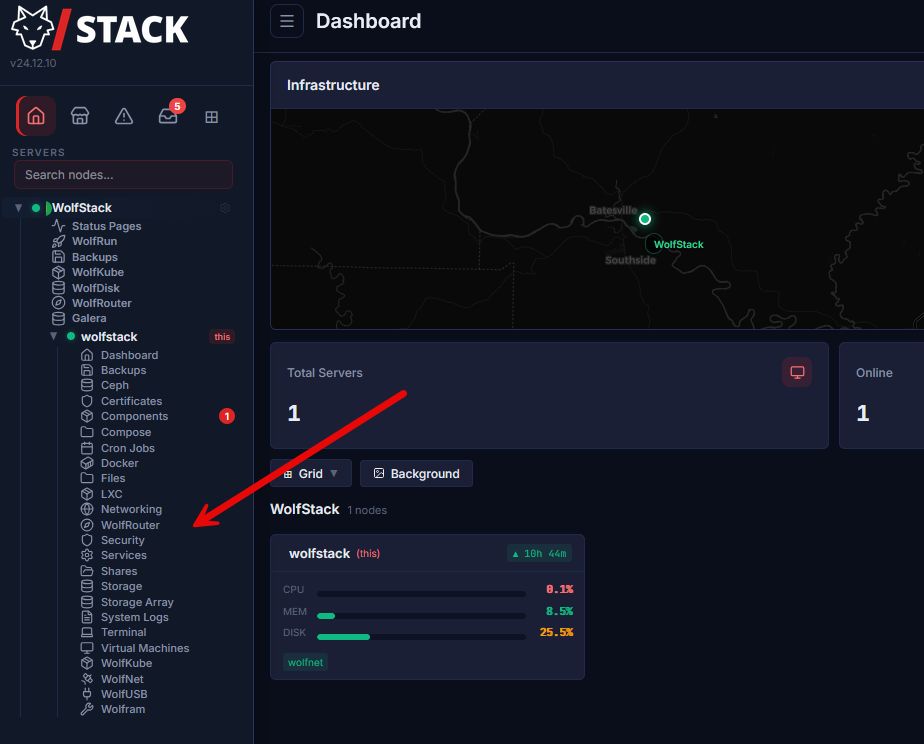
Task: Click the WolfRun rocket icon
Action: [x=58, y=241]
